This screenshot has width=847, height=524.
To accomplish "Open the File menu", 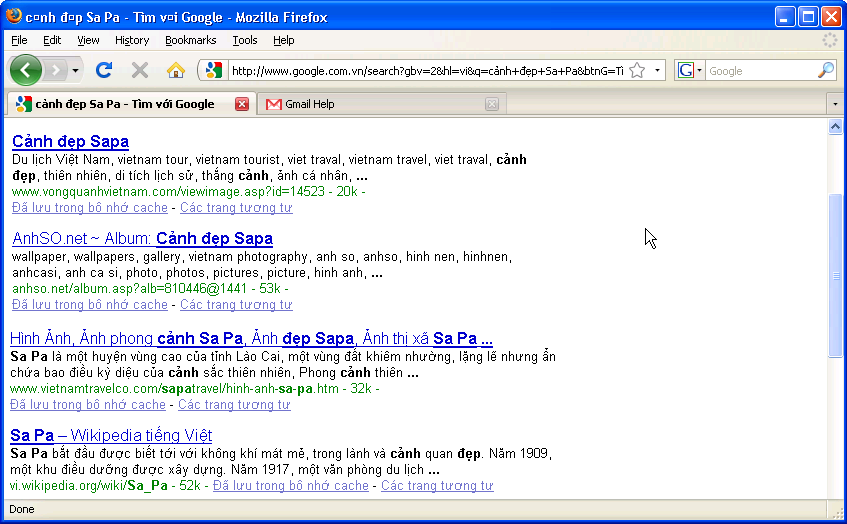I will point(19,41).
